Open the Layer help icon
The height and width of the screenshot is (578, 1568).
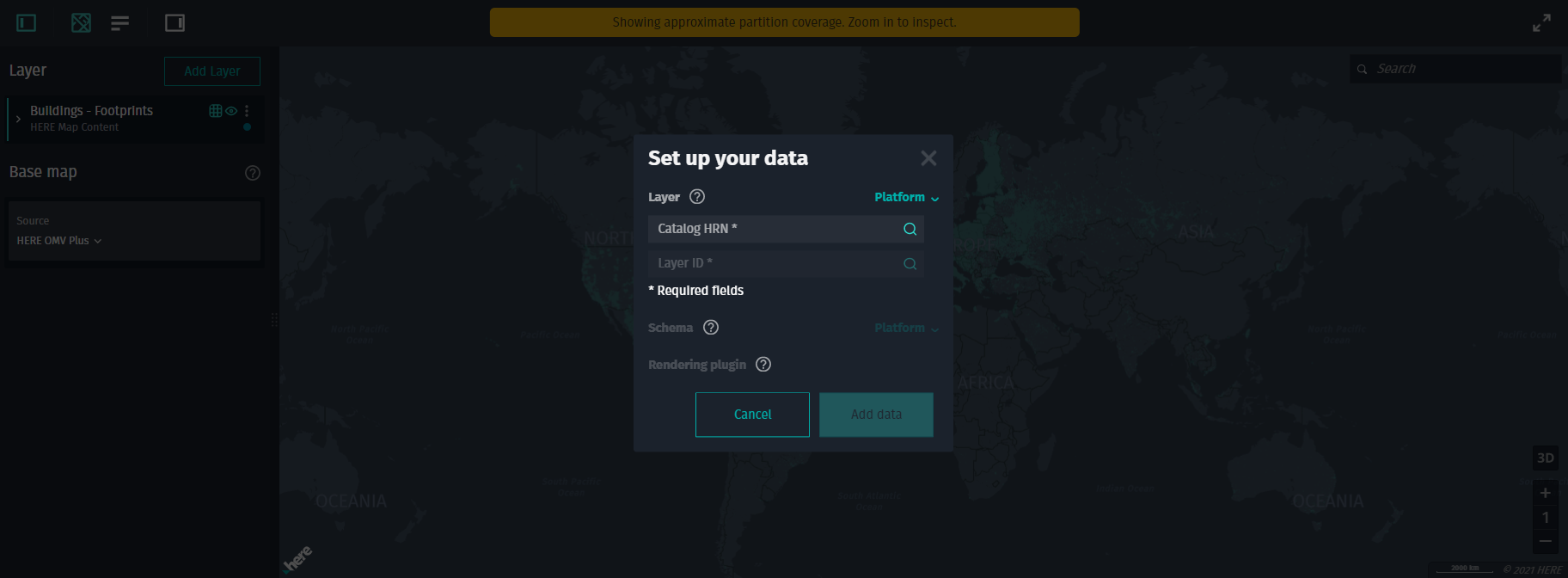pyautogui.click(x=697, y=197)
